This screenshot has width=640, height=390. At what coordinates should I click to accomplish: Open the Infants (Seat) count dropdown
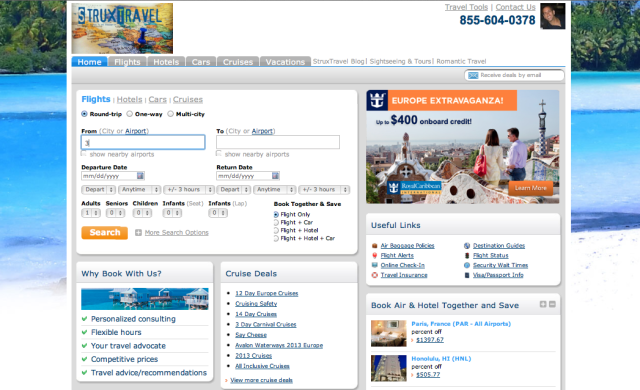tap(172, 213)
